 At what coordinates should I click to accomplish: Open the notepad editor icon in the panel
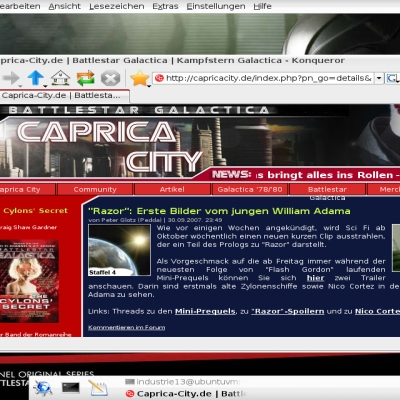click(98, 388)
